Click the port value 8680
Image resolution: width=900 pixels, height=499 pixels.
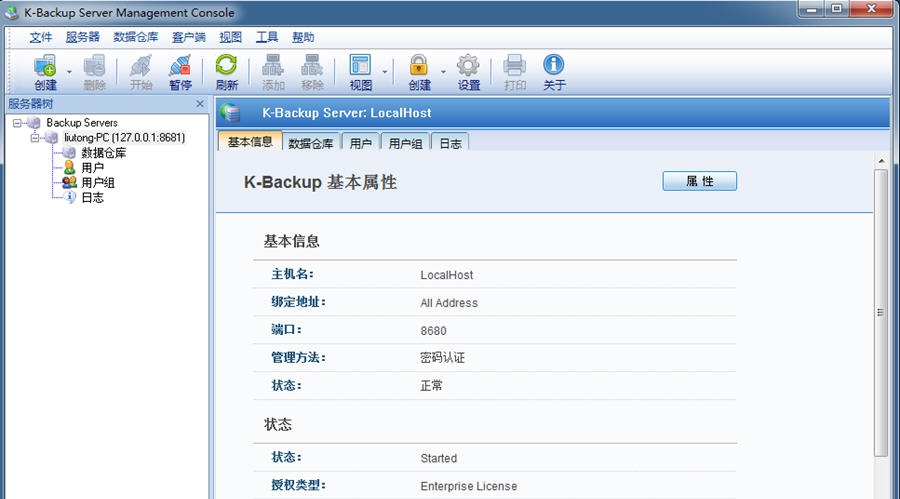point(433,331)
